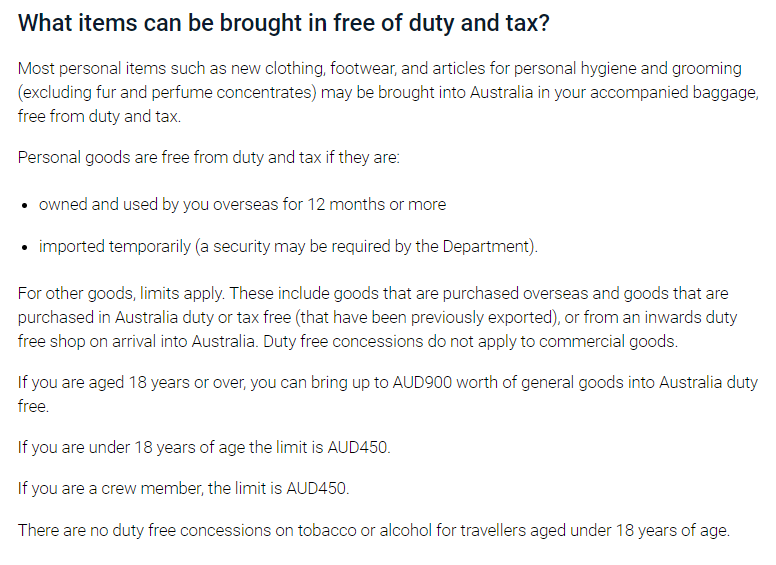Click the second bullet point marker
Image resolution: width=776 pixels, height=565 pixels.
25,247
